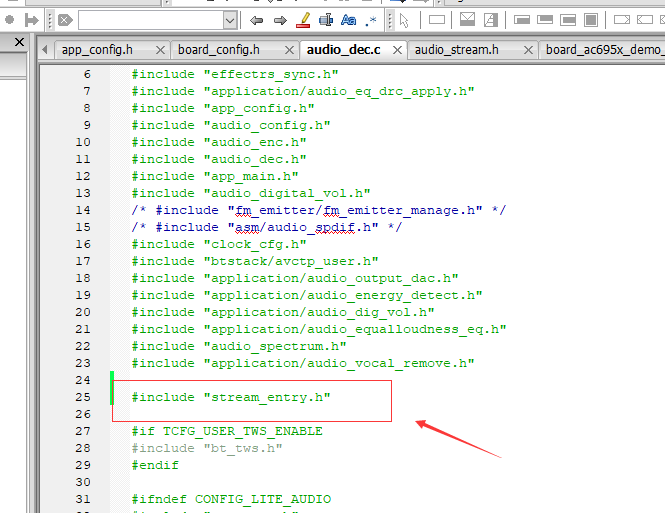Viewport: 665px width, 513px height.
Task: Toggle search in selected text icon
Action: [x=326, y=20]
